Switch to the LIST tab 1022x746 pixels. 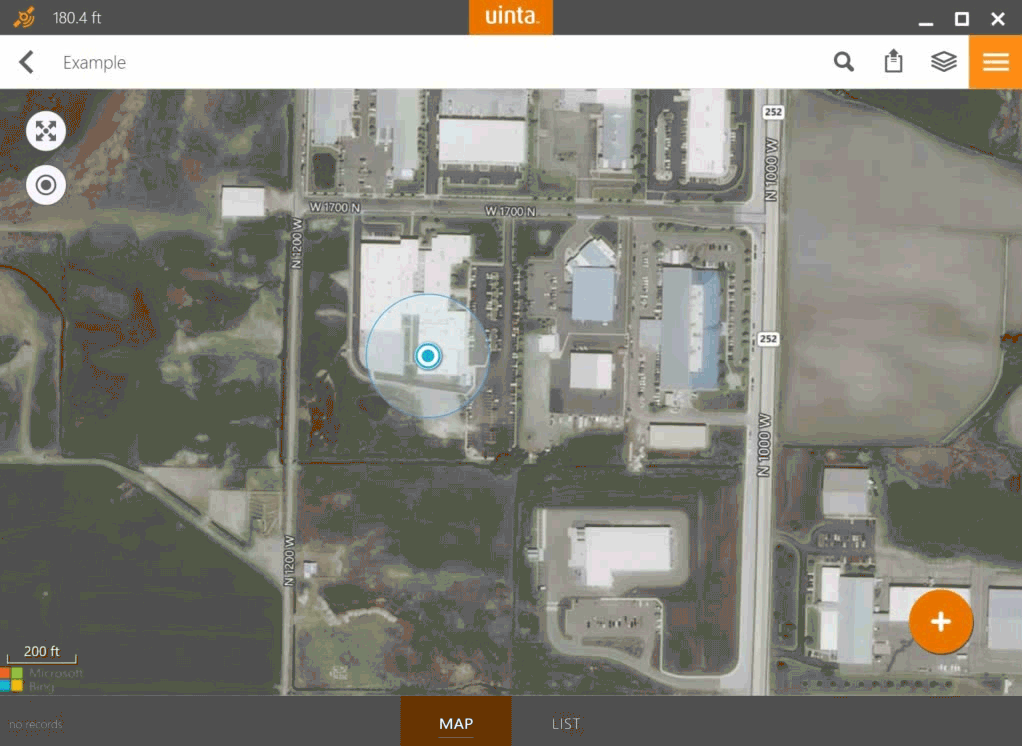[565, 723]
